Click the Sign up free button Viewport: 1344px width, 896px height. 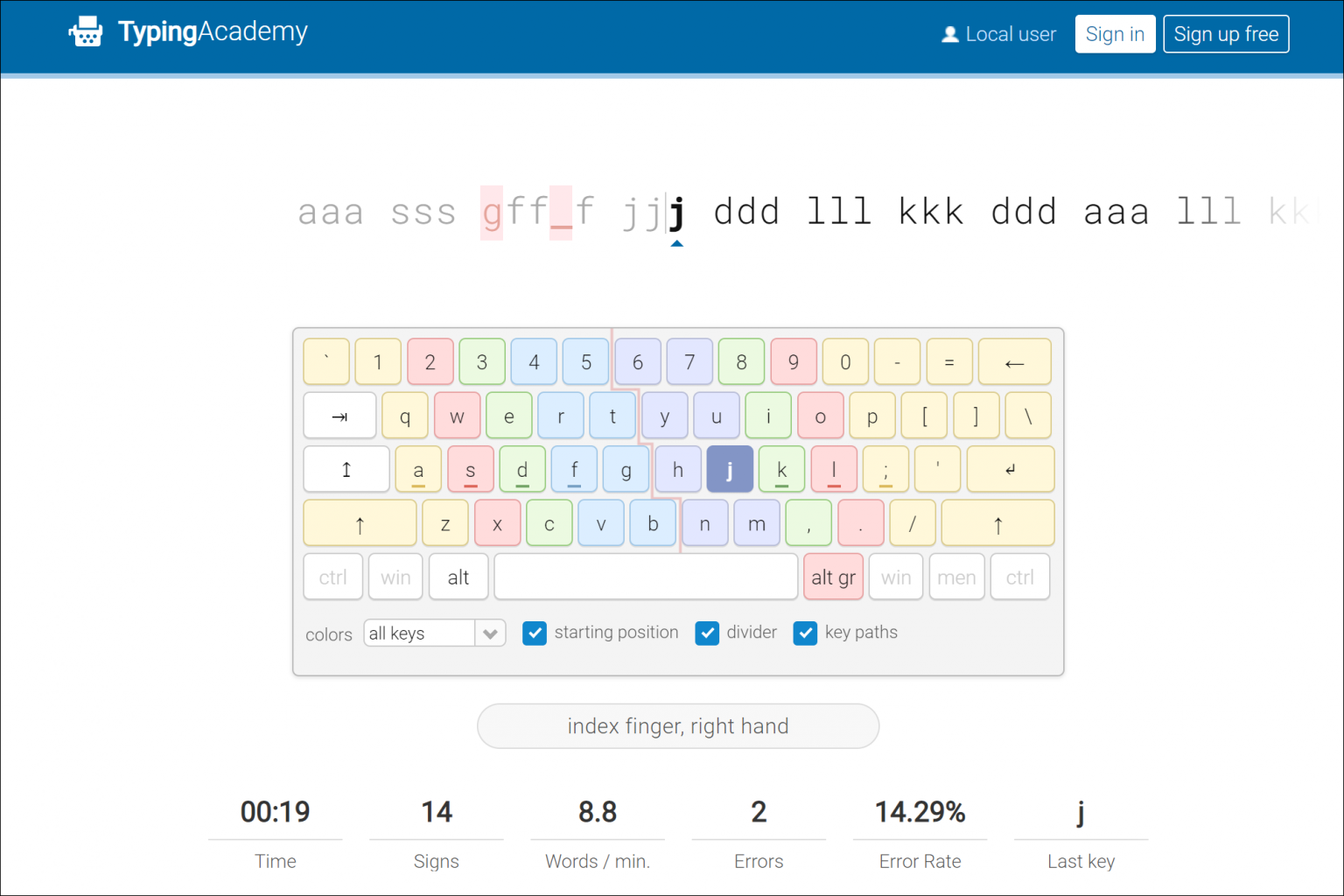pos(1225,34)
